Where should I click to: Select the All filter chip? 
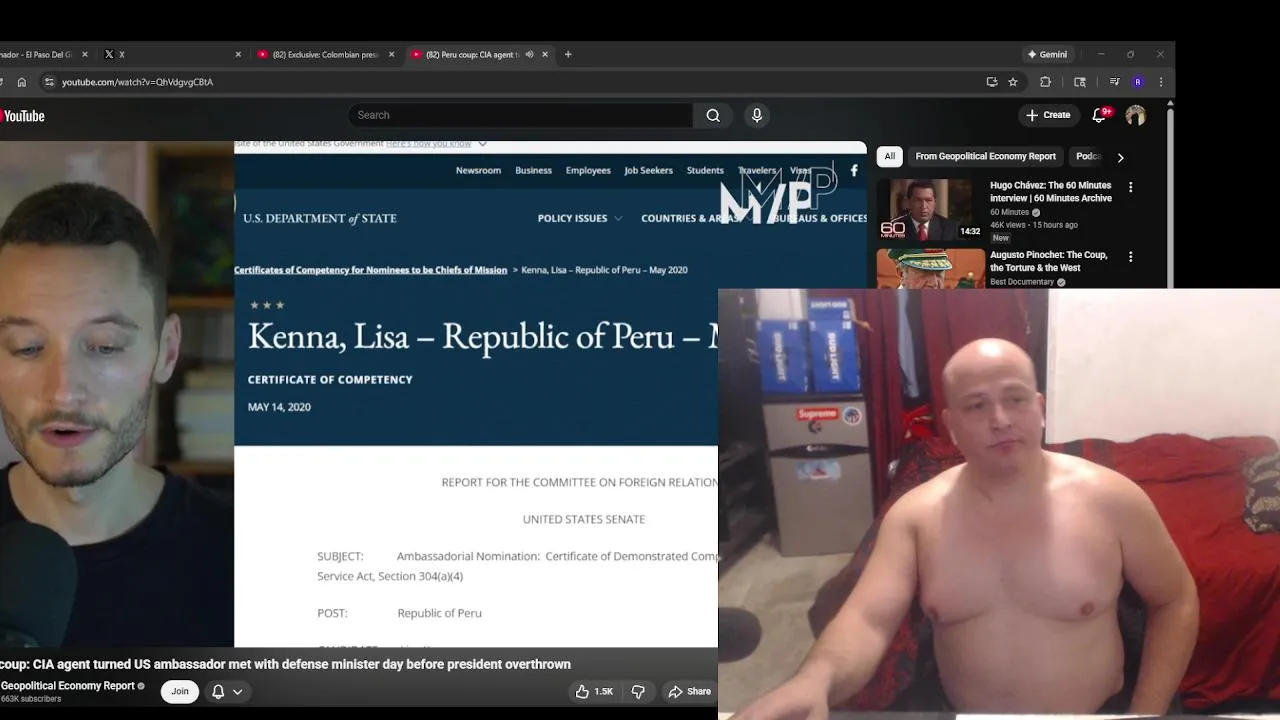890,156
